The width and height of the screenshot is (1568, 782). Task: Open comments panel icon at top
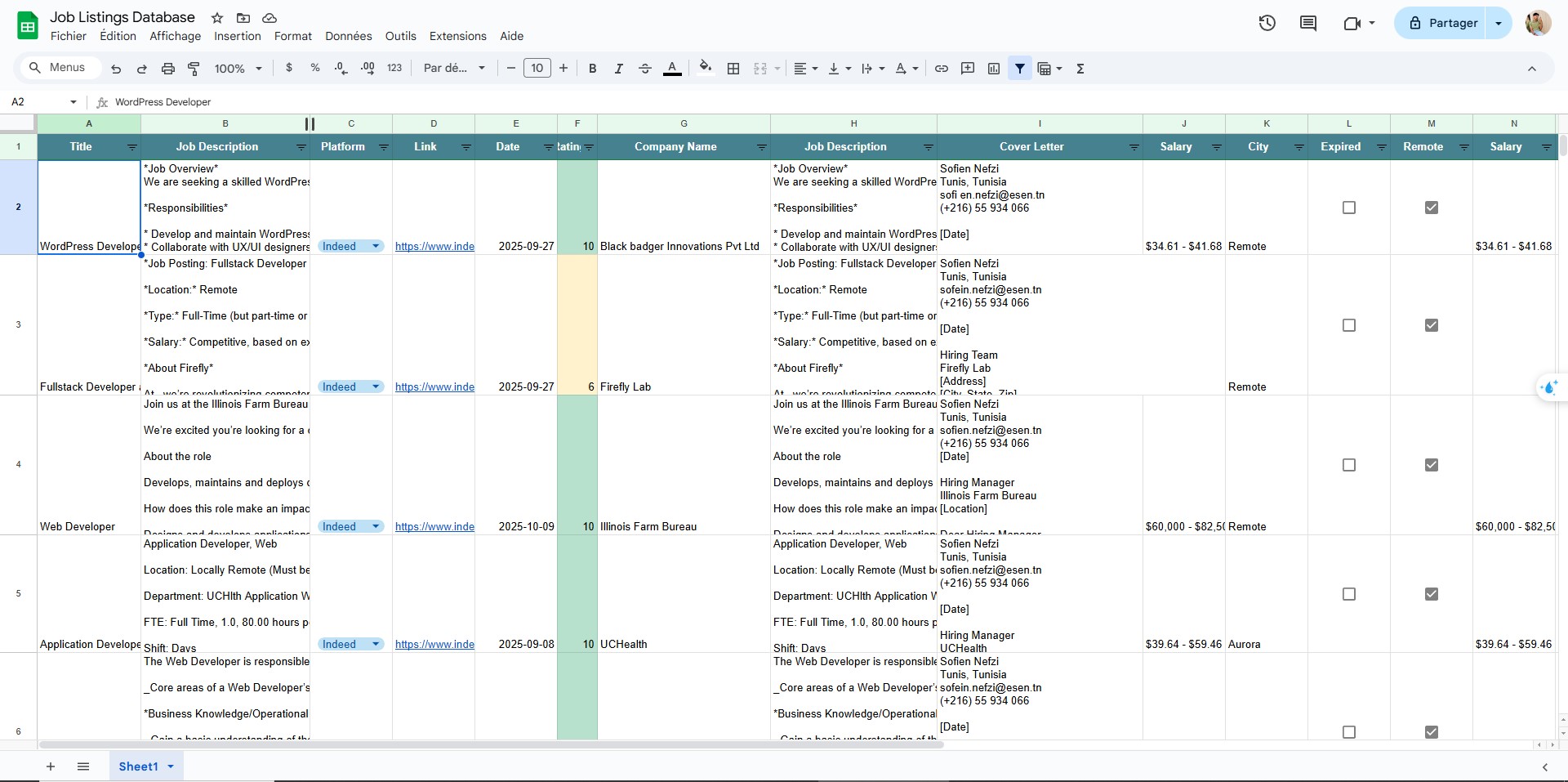point(1308,23)
